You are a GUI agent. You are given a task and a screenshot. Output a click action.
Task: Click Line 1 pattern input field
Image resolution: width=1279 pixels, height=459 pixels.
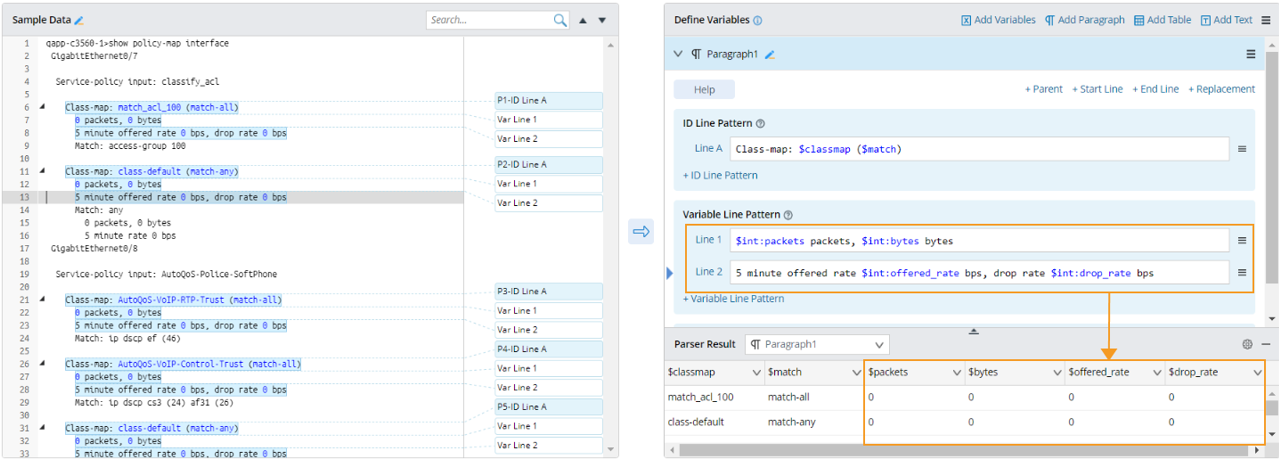pyautogui.click(x=978, y=241)
